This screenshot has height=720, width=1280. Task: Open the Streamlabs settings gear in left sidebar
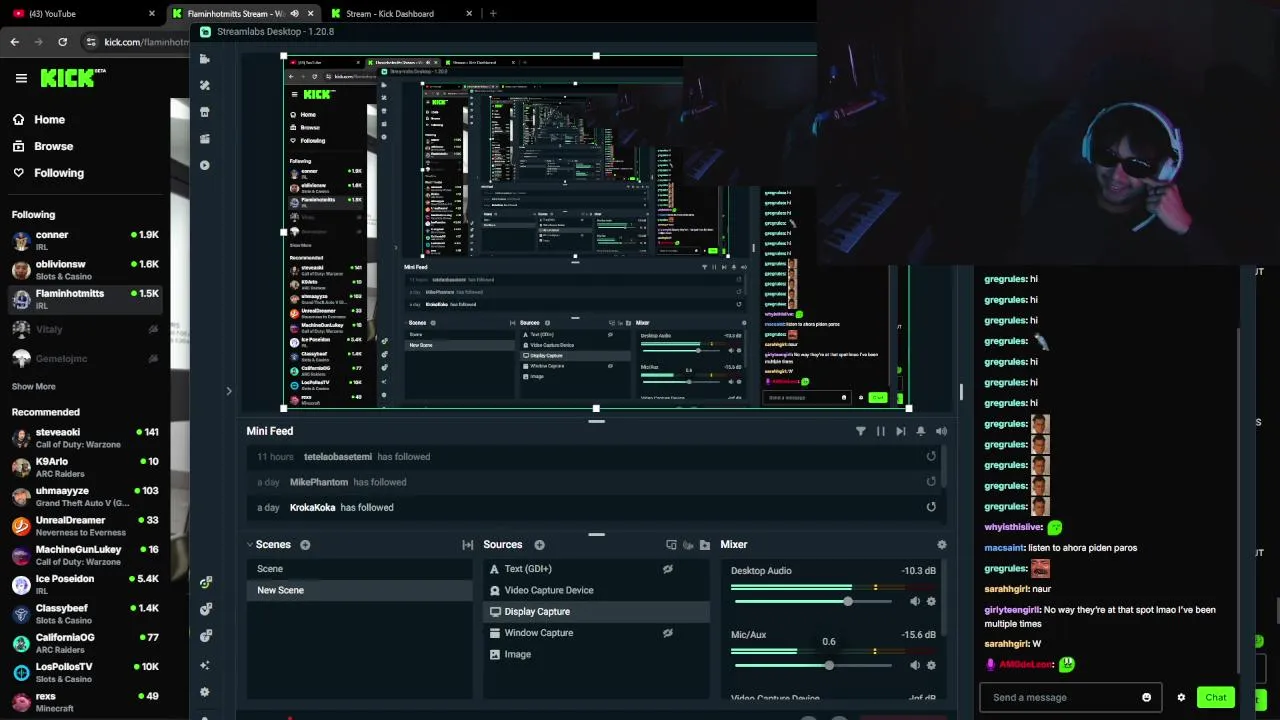(204, 692)
